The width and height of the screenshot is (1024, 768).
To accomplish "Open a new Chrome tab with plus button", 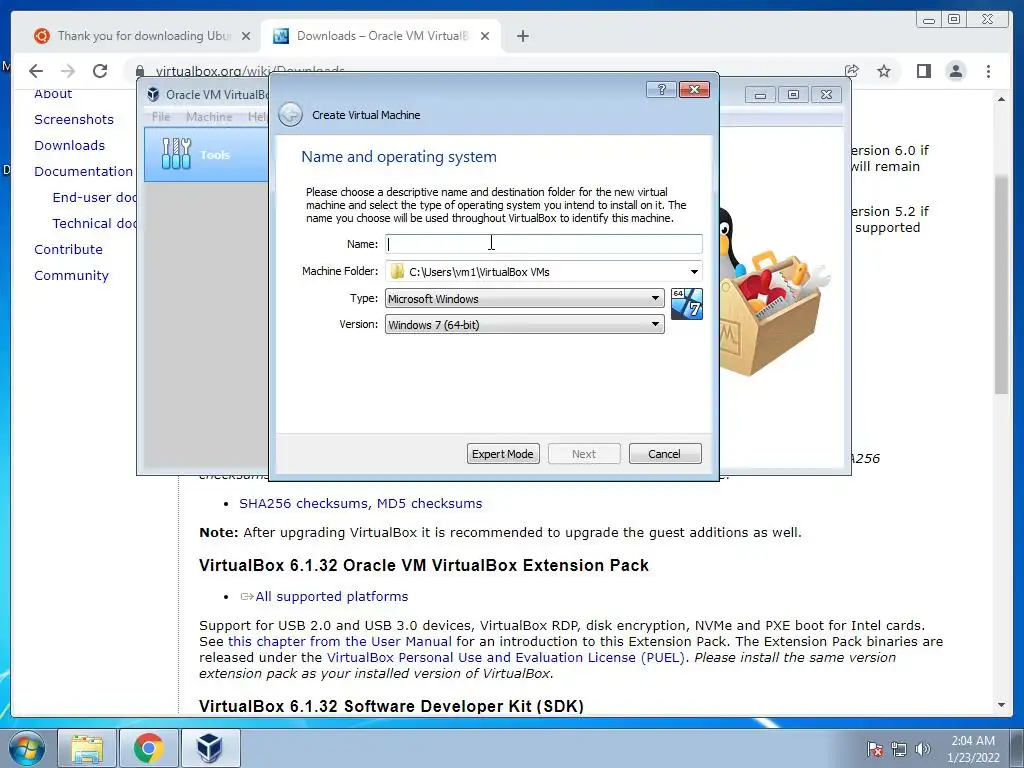I will (522, 36).
